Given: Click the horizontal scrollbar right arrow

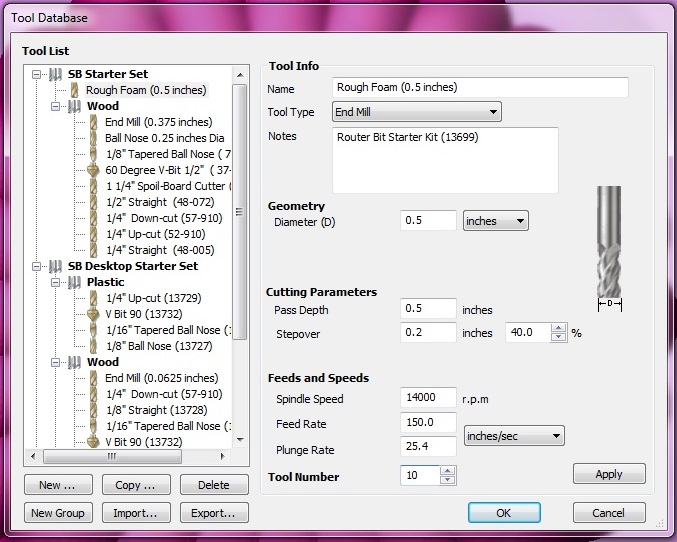Looking at the screenshot, I should point(223,456).
